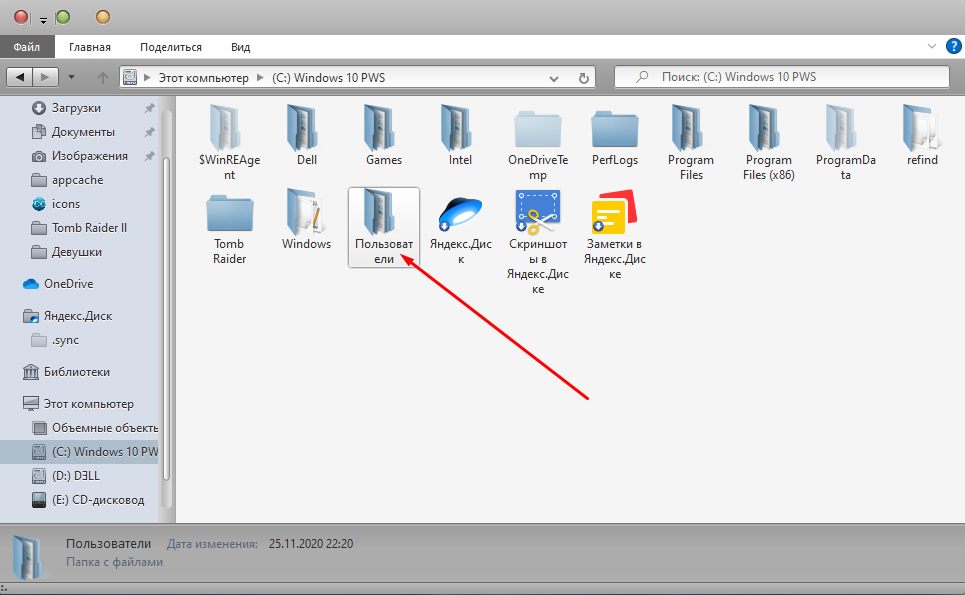Image resolution: width=965 pixels, height=595 pixels.
Task: Select Этот компьютер in the navigation pane
Action: (89, 404)
